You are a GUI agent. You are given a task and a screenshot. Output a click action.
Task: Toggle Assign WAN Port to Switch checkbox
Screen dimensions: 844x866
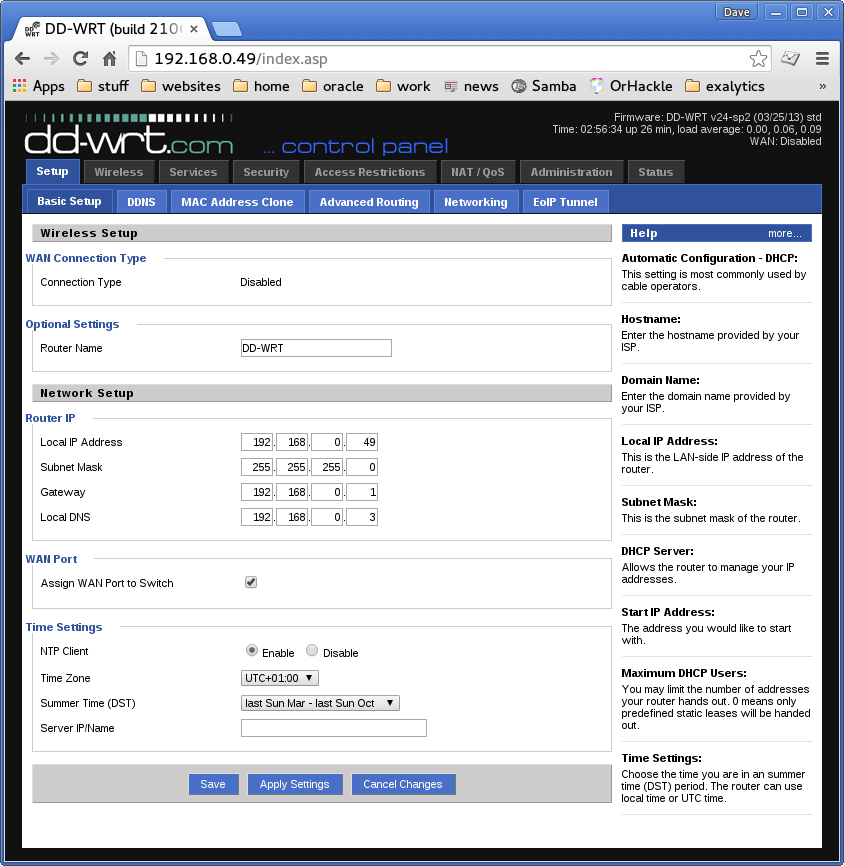point(251,582)
